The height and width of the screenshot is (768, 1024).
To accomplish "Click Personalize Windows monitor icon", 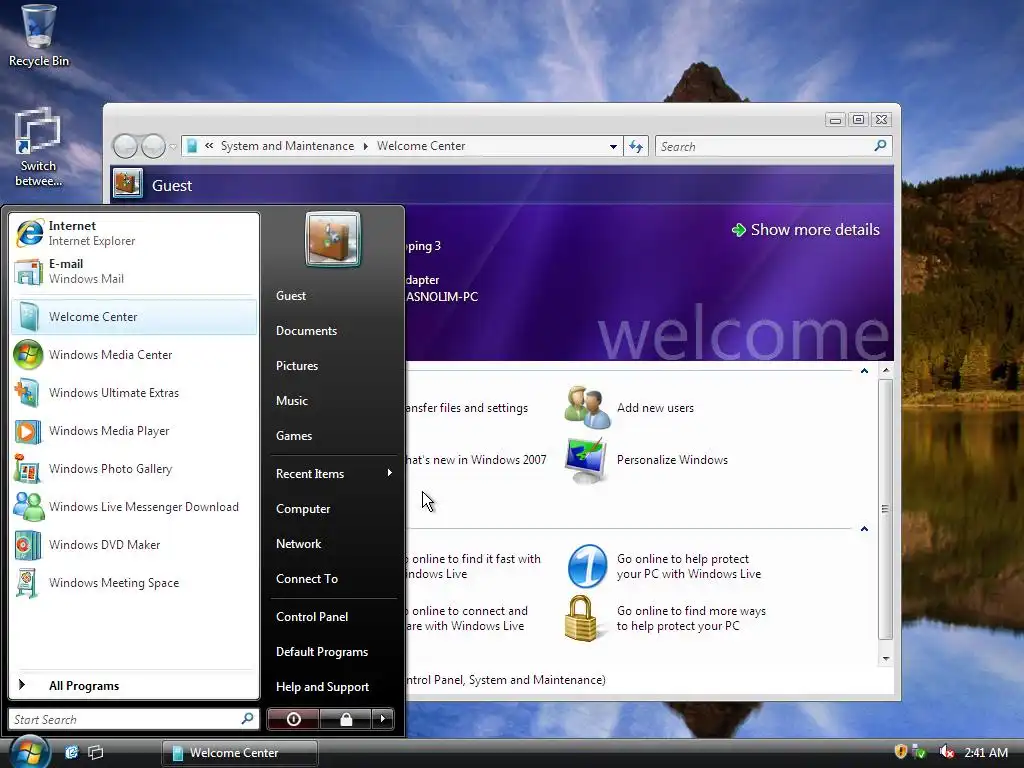I will coord(586,460).
